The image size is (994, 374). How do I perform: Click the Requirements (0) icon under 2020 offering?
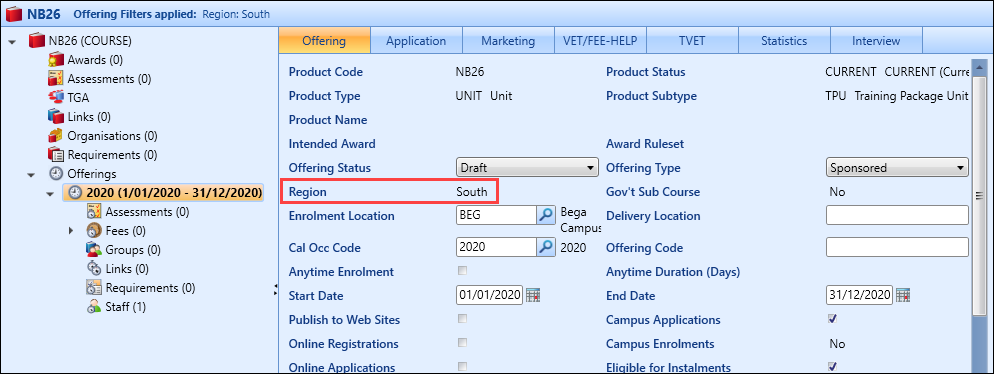coord(94,288)
